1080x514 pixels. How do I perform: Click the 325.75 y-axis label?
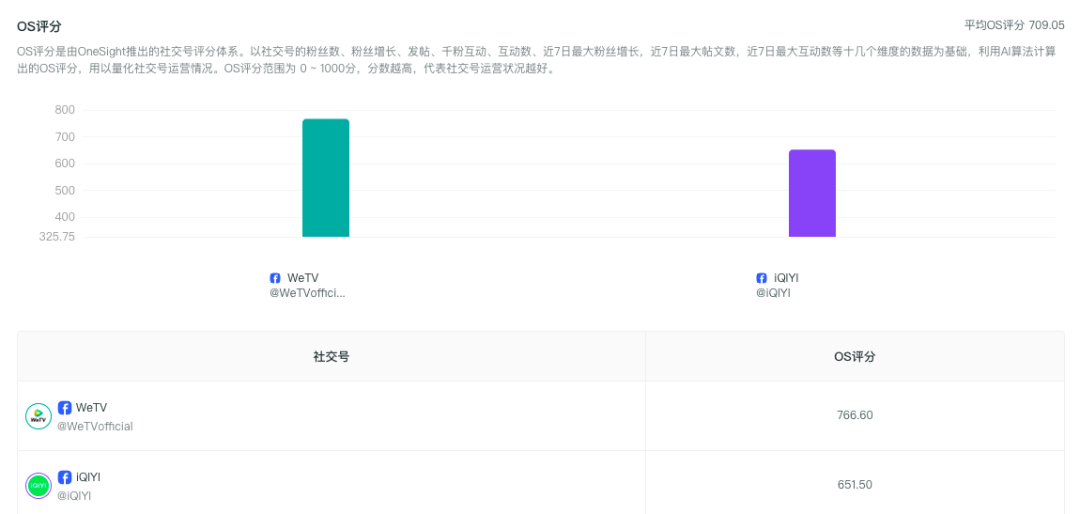click(56, 236)
